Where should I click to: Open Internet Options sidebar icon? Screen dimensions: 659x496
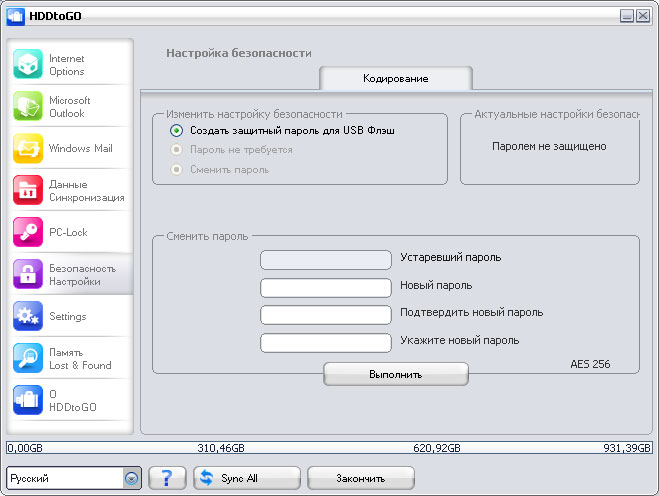click(x=28, y=65)
